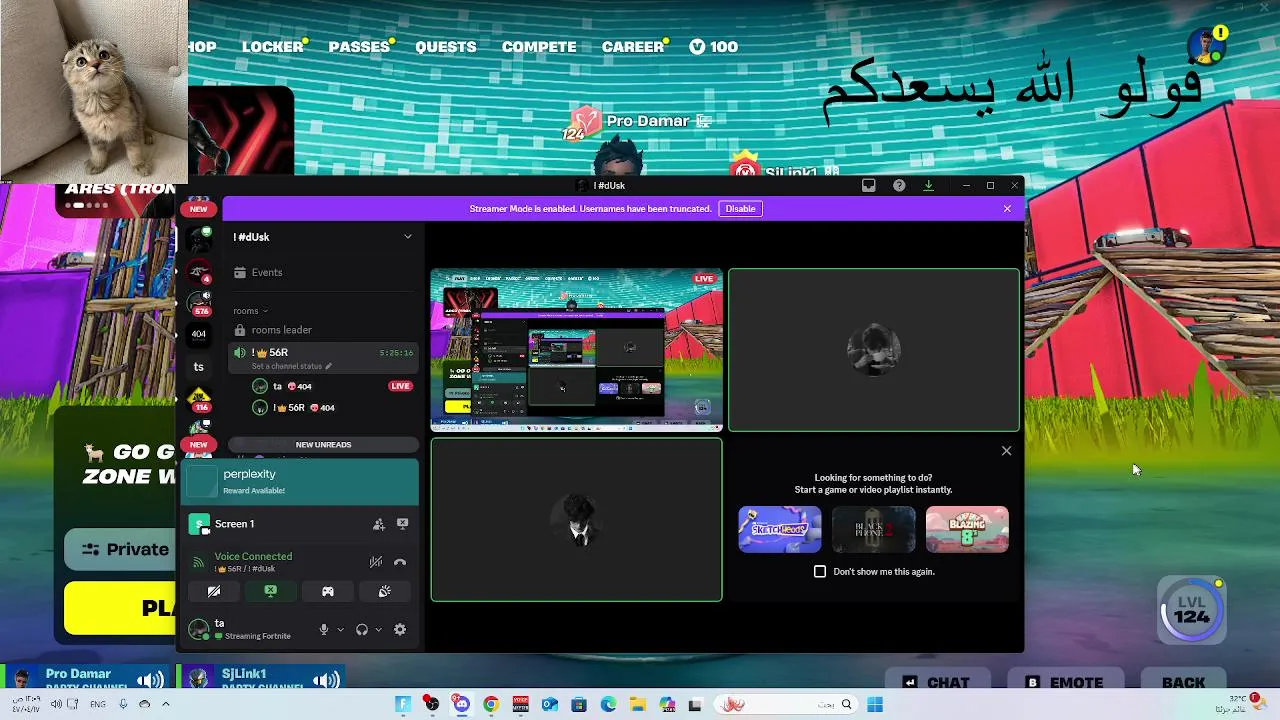Image resolution: width=1280 pixels, height=720 pixels.
Task: Mute the Discord microphone
Action: [323, 629]
